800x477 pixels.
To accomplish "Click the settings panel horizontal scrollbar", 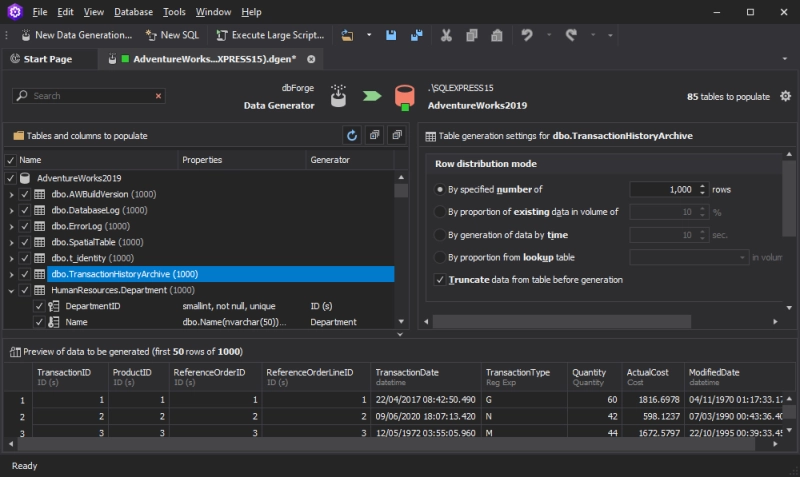I will [x=562, y=321].
